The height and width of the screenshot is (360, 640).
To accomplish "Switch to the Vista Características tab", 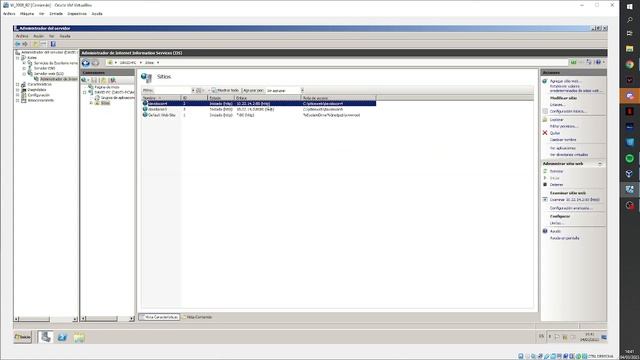I will click(x=160, y=317).
